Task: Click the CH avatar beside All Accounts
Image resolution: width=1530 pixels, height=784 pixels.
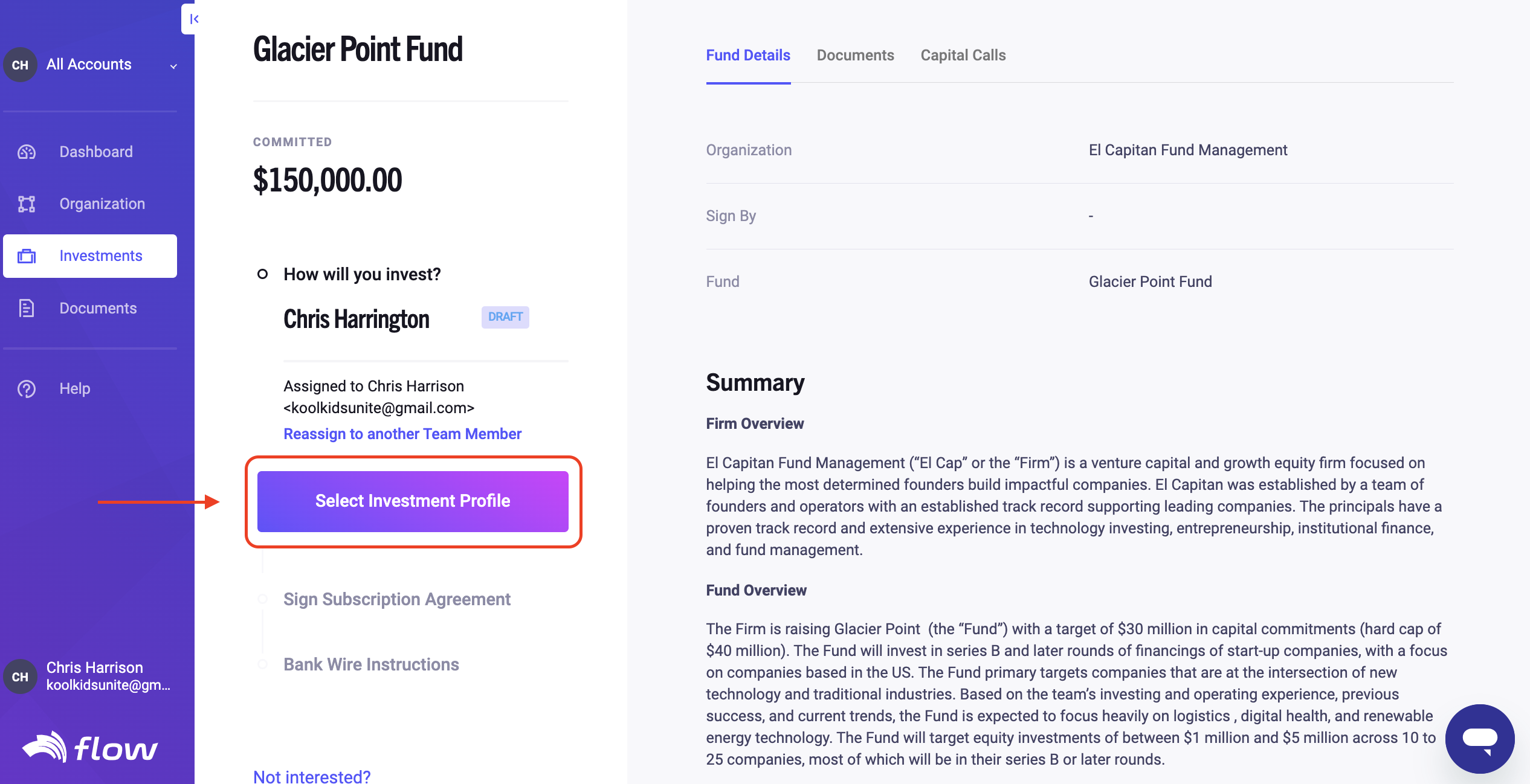Action: [21, 65]
